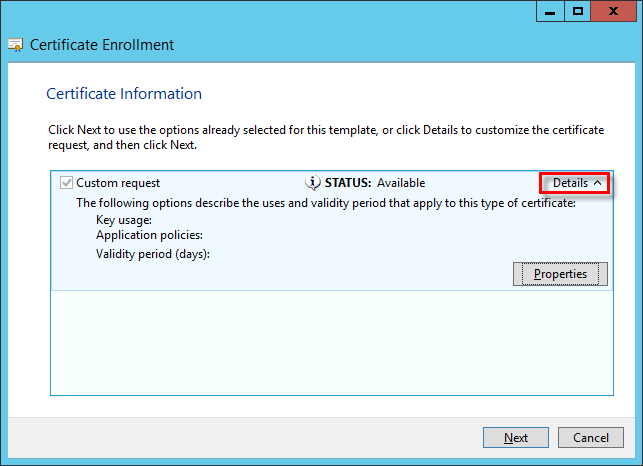Screen dimensions: 643x466
Task: Click the Application policies label
Action: click(149, 236)
